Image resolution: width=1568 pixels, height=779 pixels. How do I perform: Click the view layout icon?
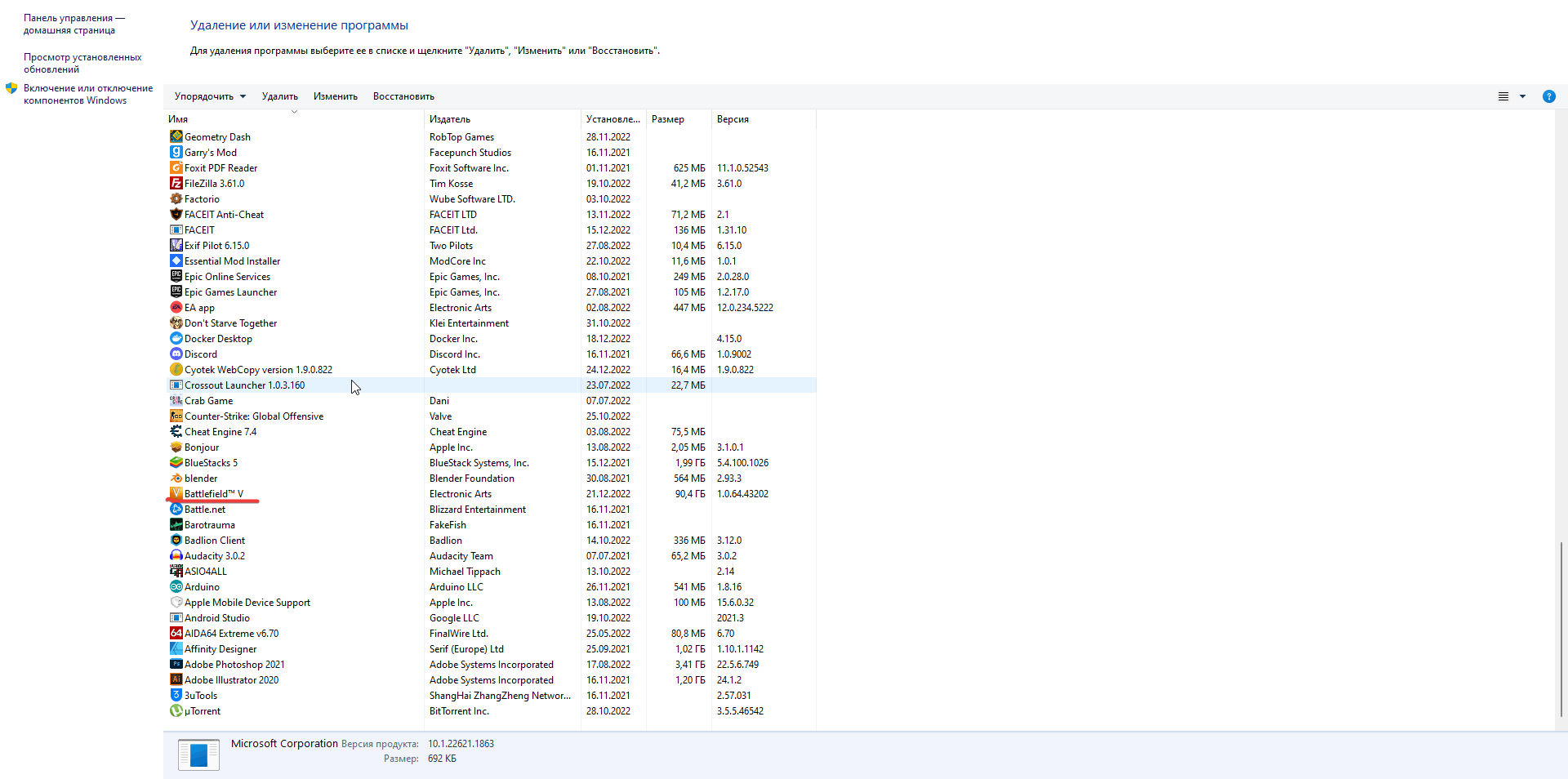(x=1503, y=96)
